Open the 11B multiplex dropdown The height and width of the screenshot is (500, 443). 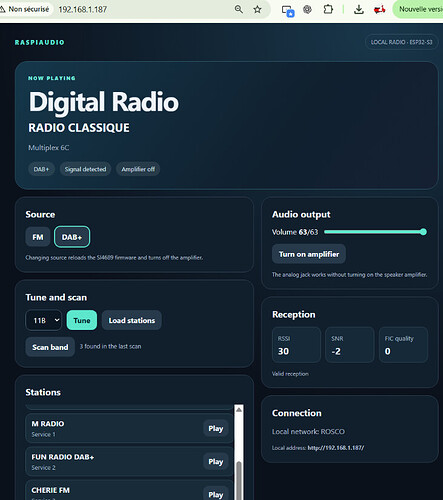pyautogui.click(x=44, y=320)
